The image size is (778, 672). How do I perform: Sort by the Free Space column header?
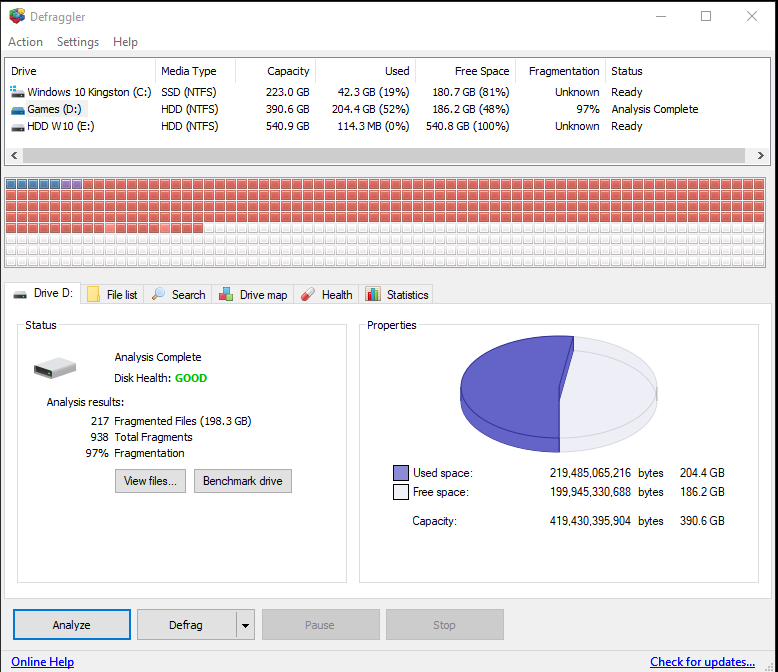[x=466, y=71]
